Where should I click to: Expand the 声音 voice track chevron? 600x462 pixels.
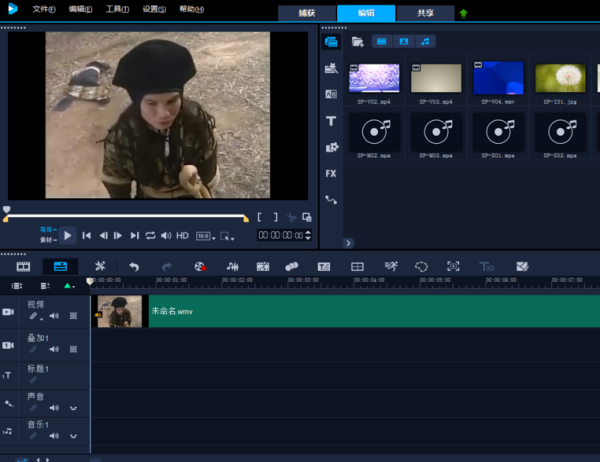tap(73, 408)
